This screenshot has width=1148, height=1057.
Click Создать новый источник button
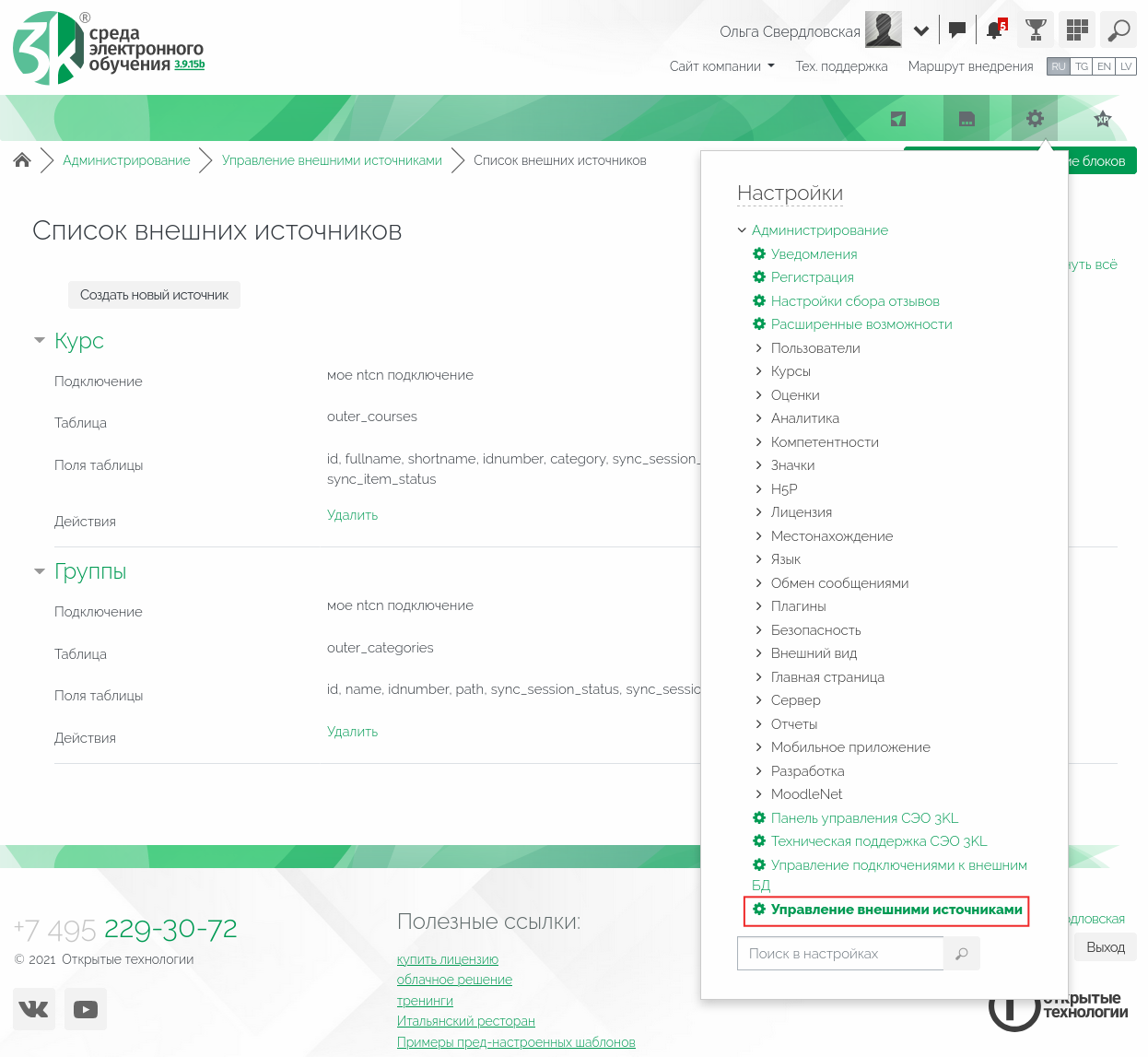(154, 295)
